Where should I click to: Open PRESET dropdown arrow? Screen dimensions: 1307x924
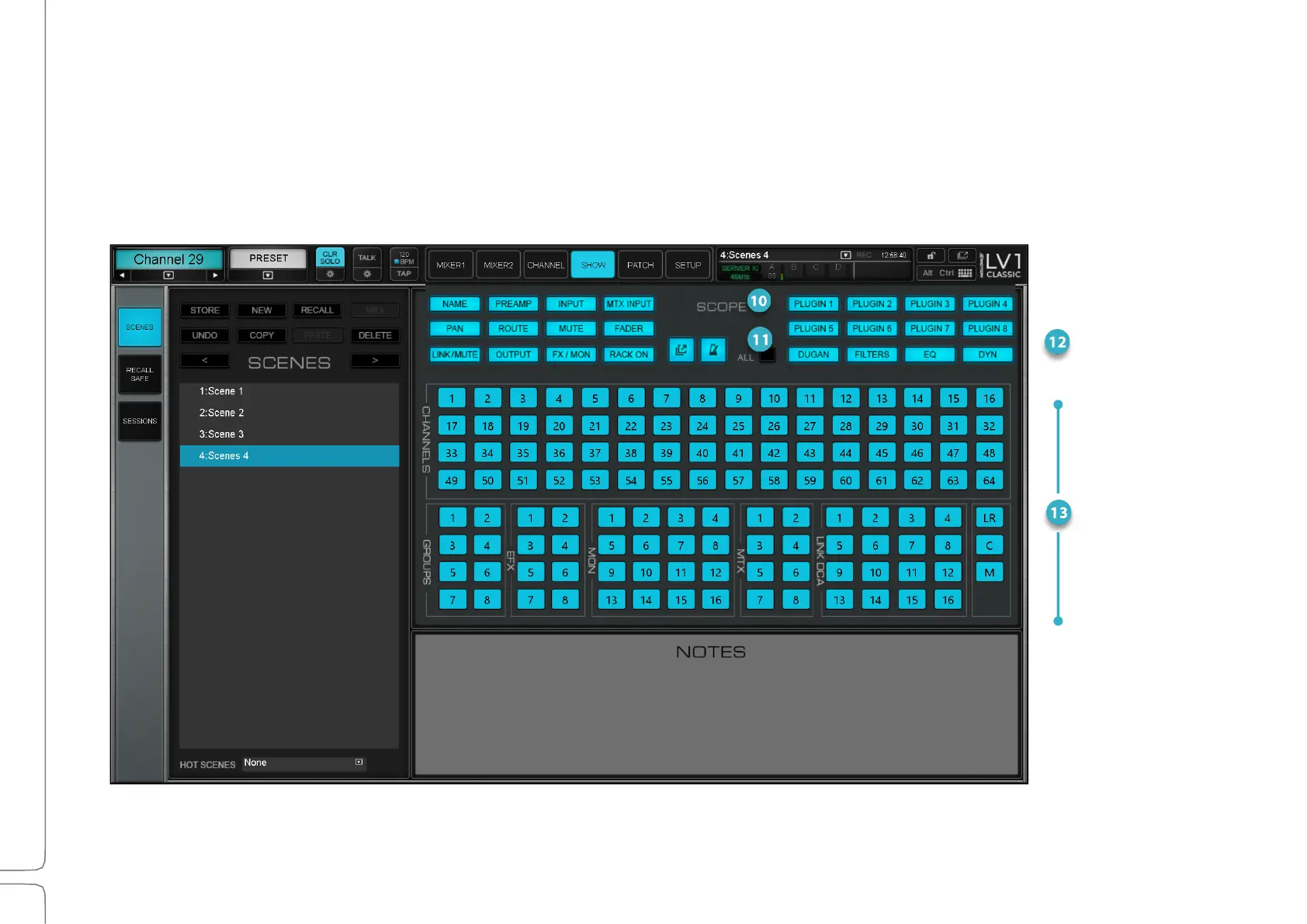pos(268,275)
